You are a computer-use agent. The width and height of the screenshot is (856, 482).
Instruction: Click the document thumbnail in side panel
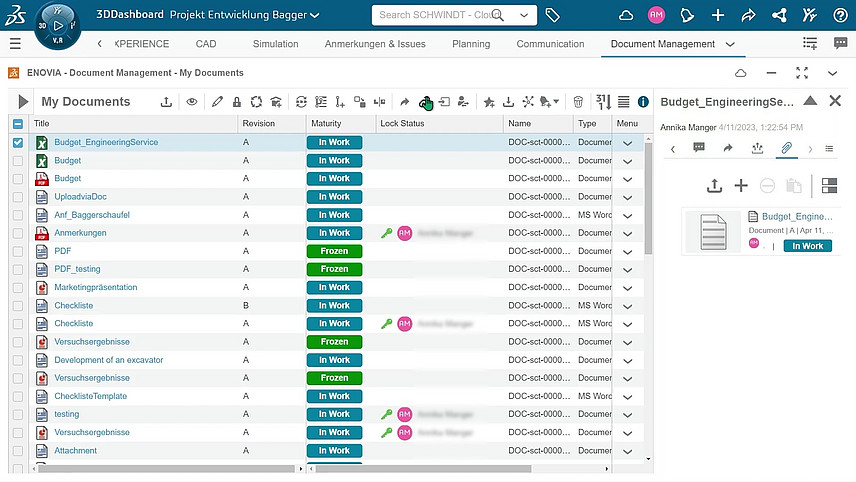(713, 232)
